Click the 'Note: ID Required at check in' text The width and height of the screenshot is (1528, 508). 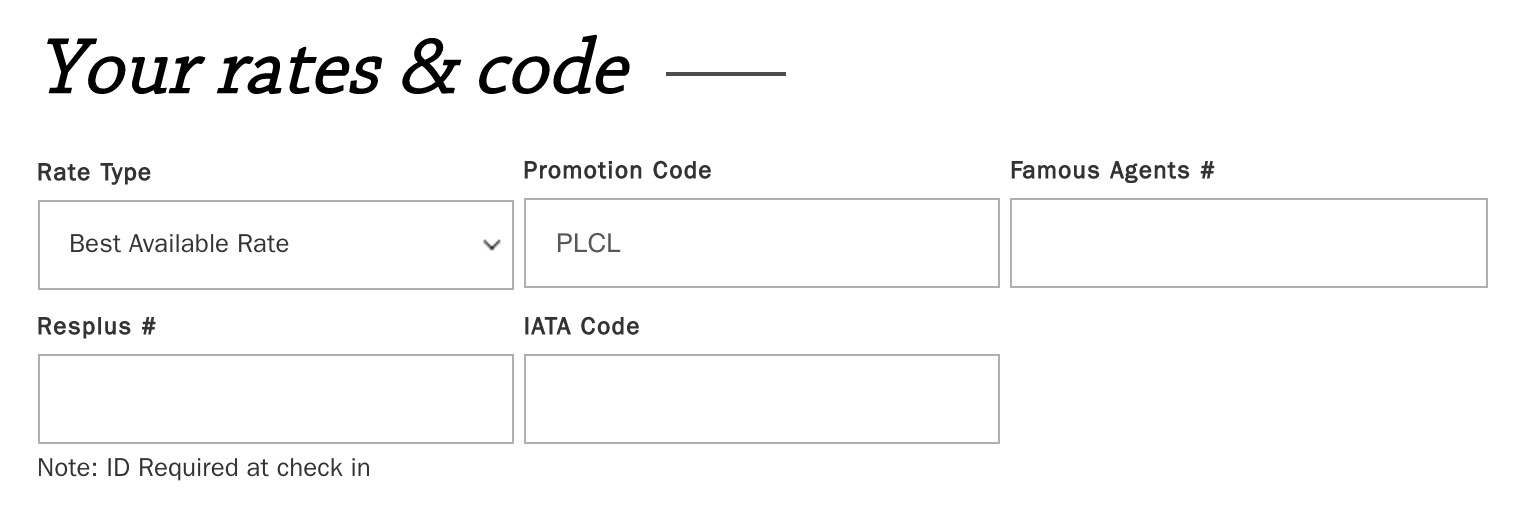(203, 467)
